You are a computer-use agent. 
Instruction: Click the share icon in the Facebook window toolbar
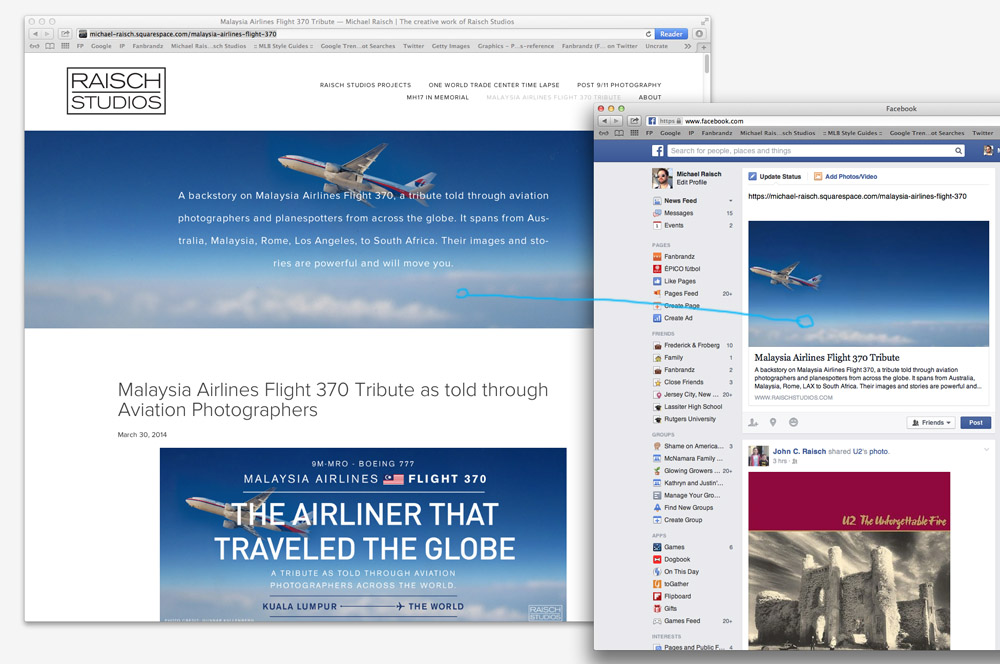click(635, 121)
